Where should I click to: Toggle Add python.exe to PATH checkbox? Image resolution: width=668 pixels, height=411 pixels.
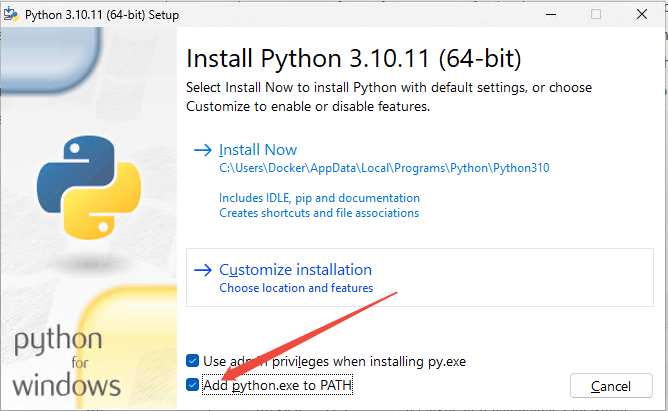click(x=193, y=385)
